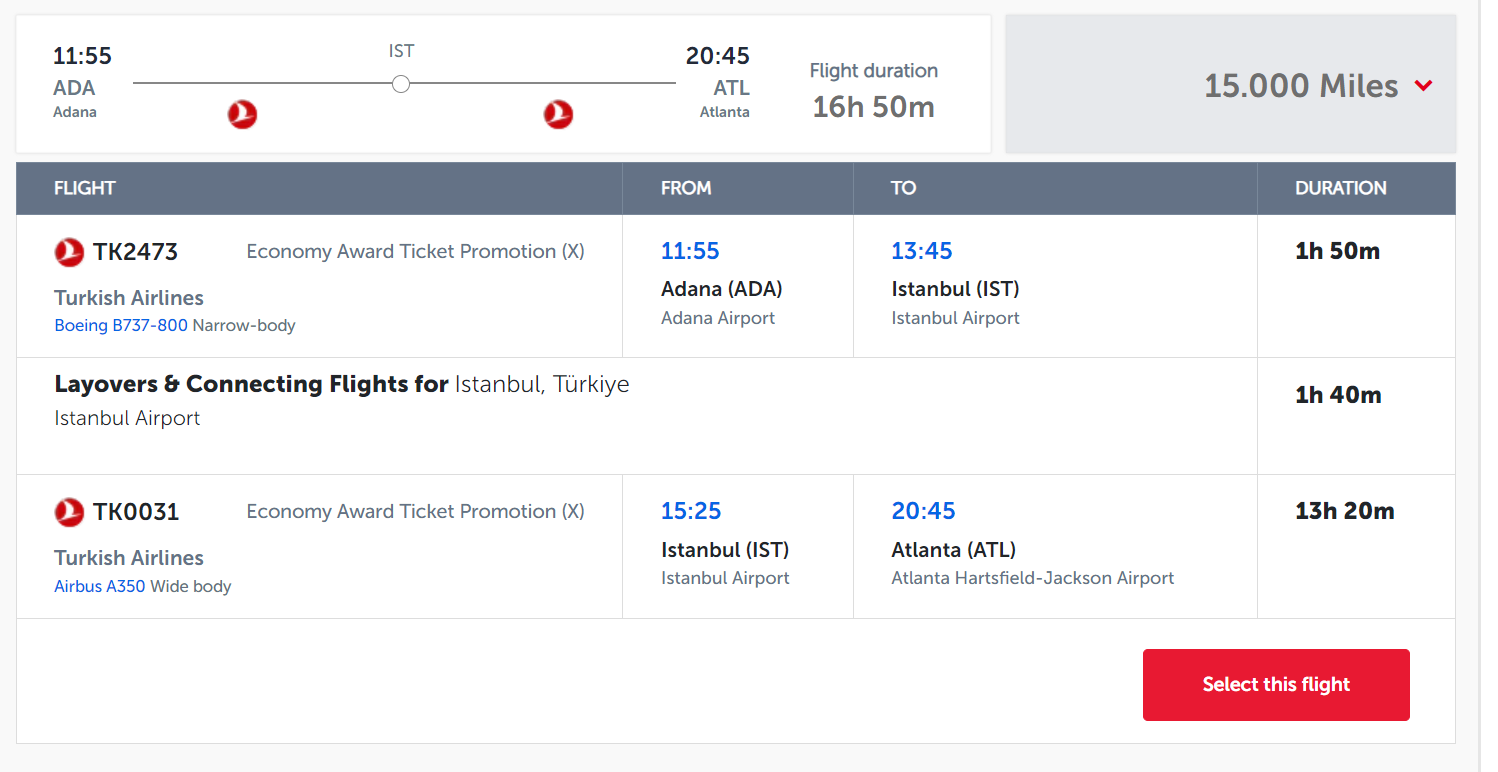Click the TO column header
Screen dimensions: 1498x772
903,188
